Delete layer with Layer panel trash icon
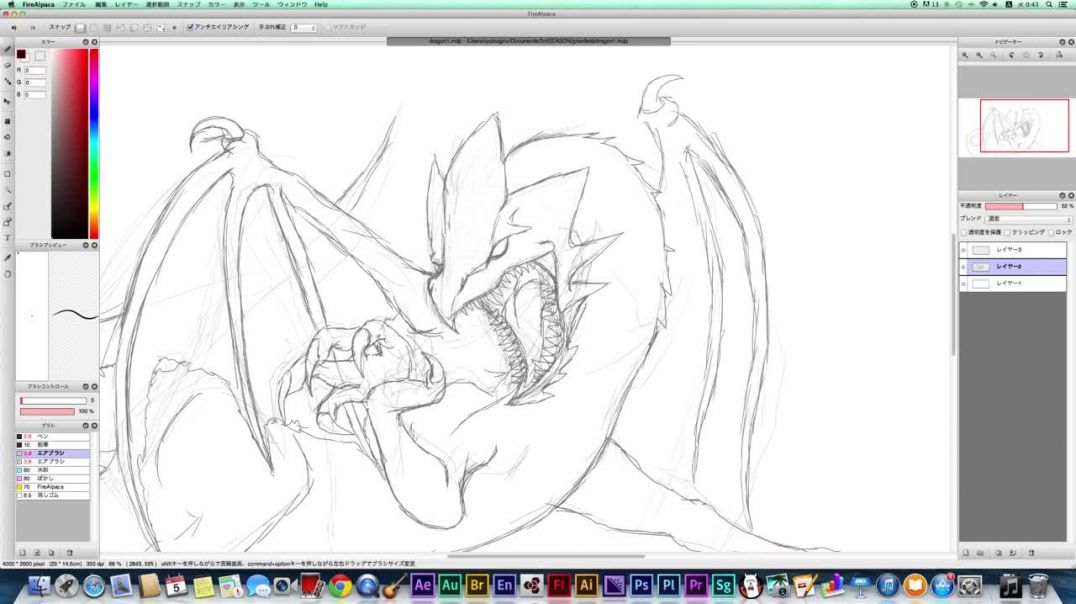 coord(1031,553)
